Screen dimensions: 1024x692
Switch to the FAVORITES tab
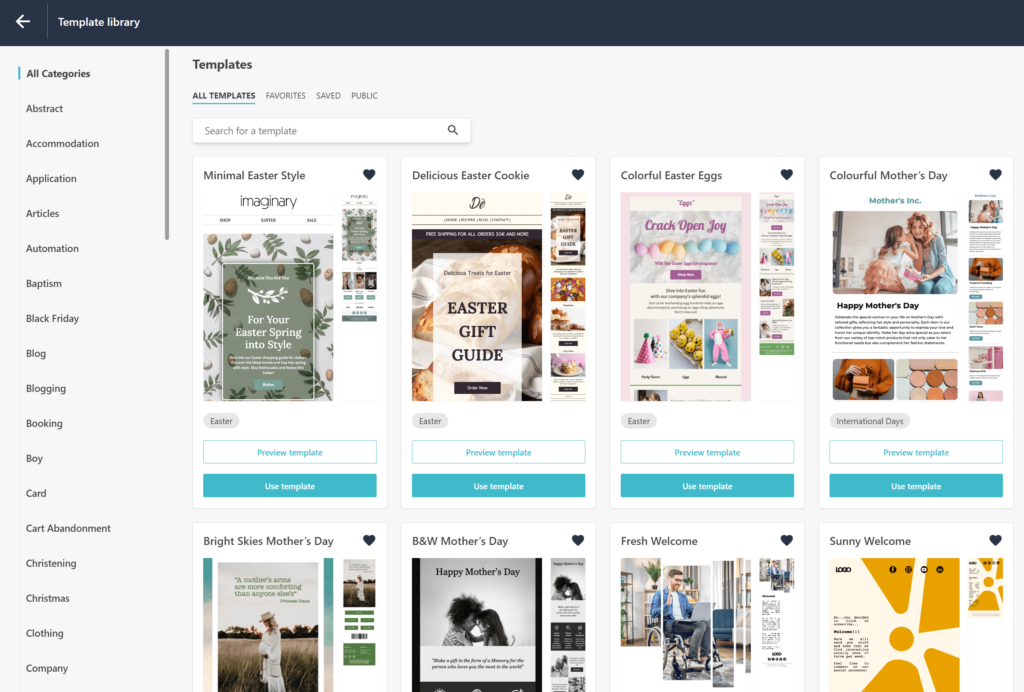coord(285,95)
